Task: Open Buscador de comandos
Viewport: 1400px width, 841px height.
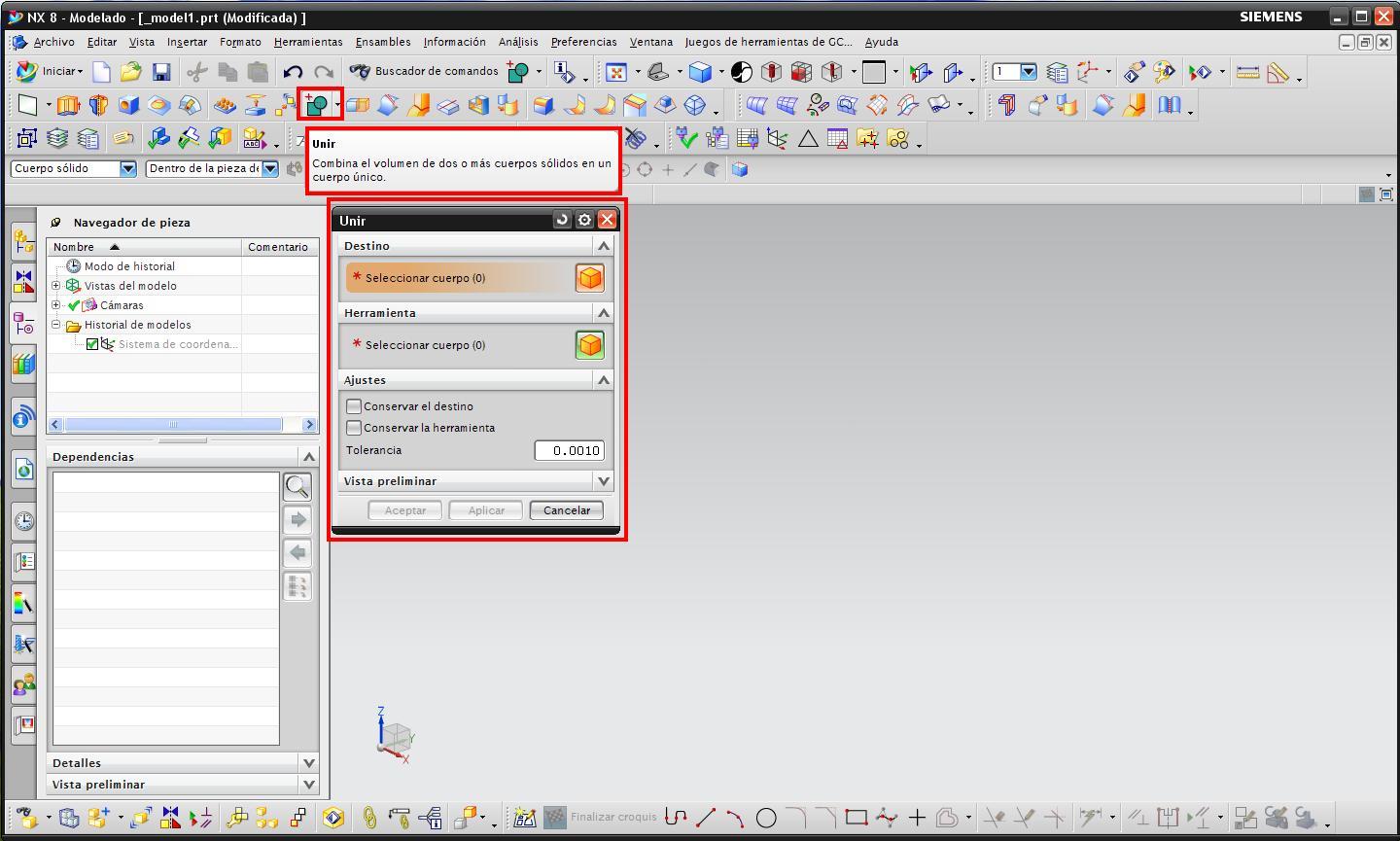Action: (x=425, y=71)
